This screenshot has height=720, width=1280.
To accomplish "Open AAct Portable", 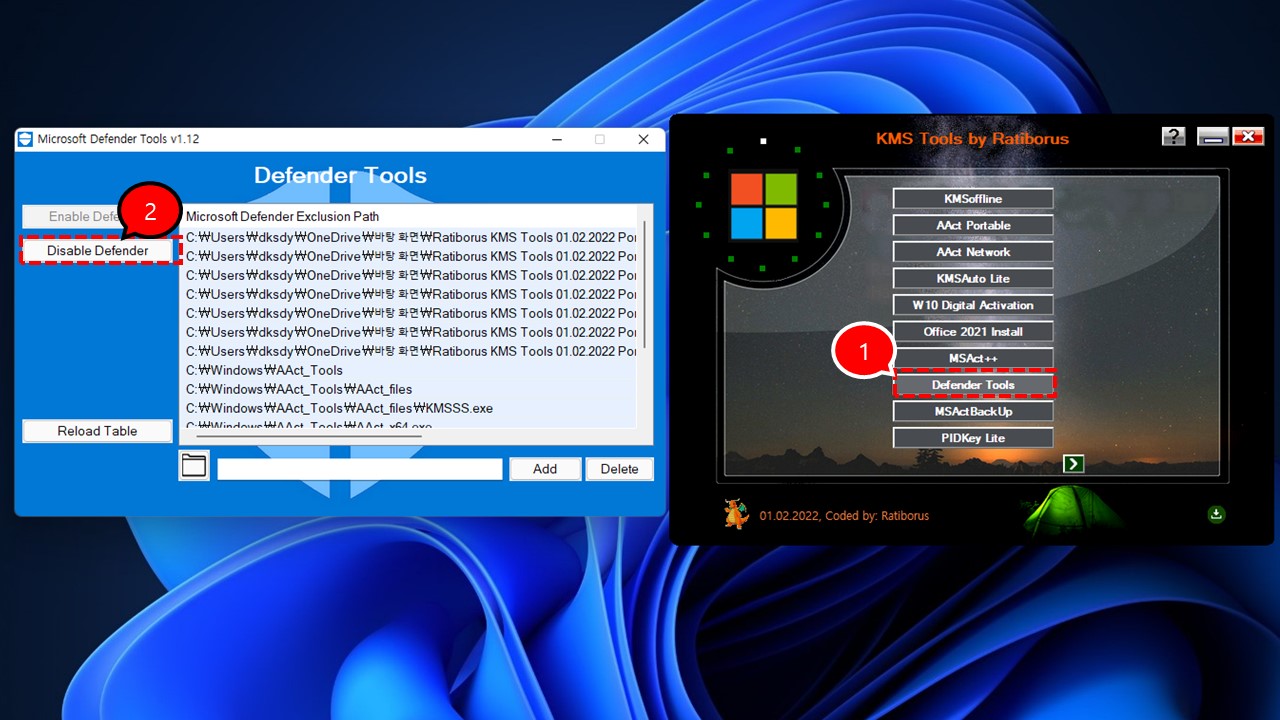I will tap(973, 225).
